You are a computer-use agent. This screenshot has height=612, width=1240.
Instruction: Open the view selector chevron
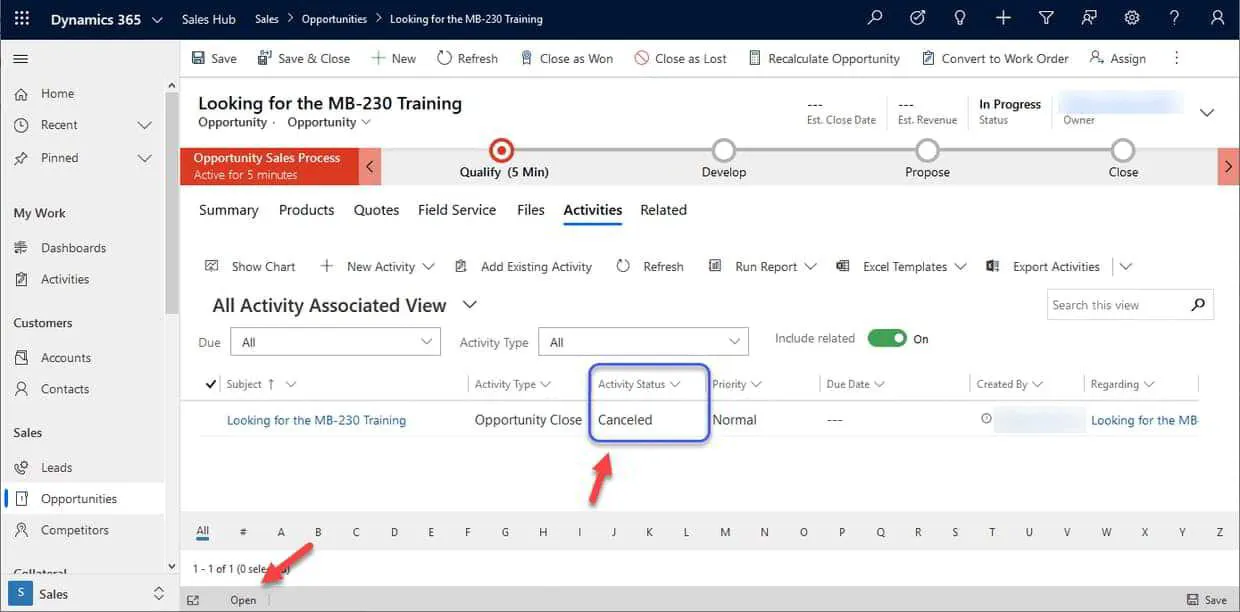tap(470, 305)
